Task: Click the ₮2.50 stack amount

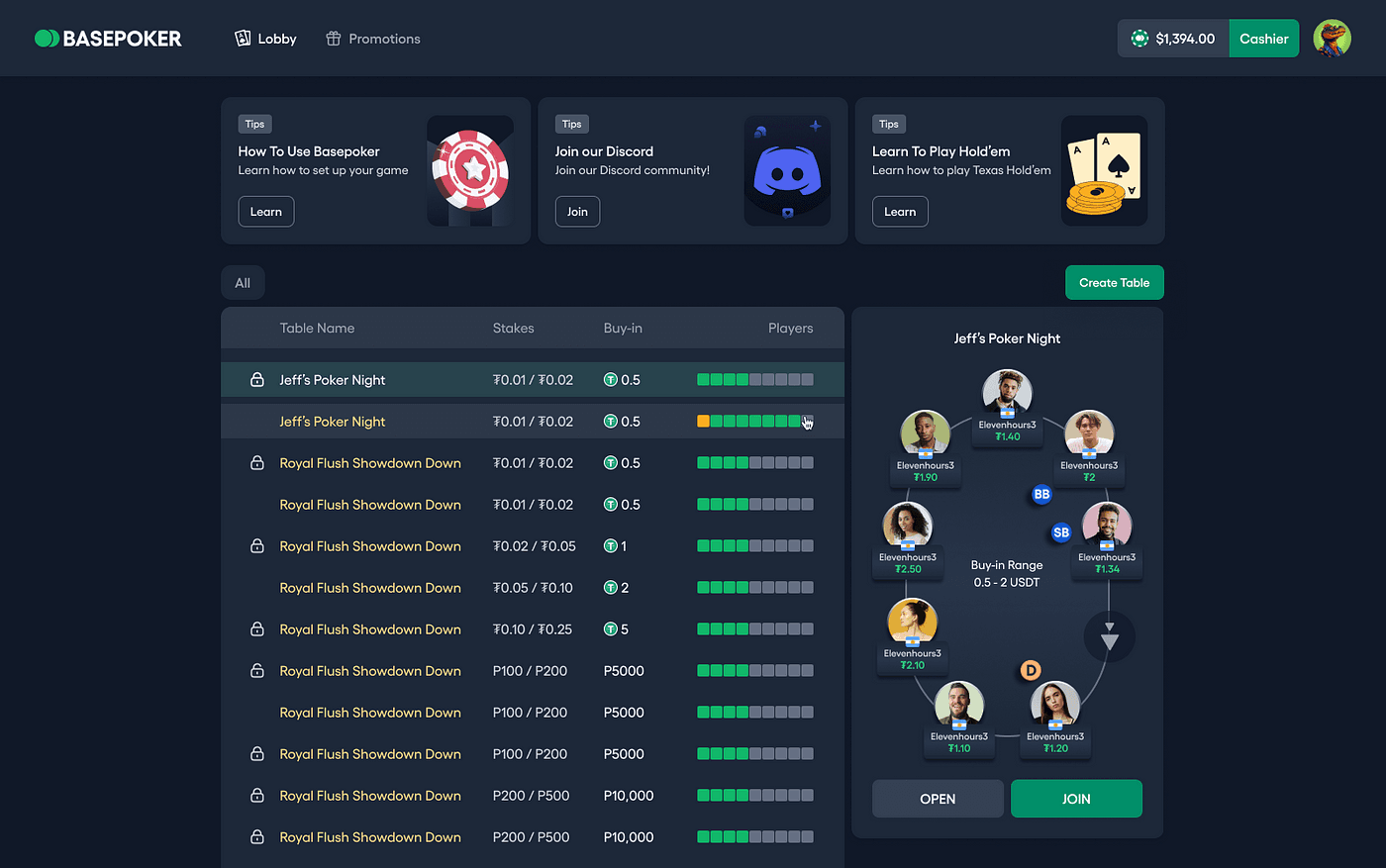Action: click(908, 569)
